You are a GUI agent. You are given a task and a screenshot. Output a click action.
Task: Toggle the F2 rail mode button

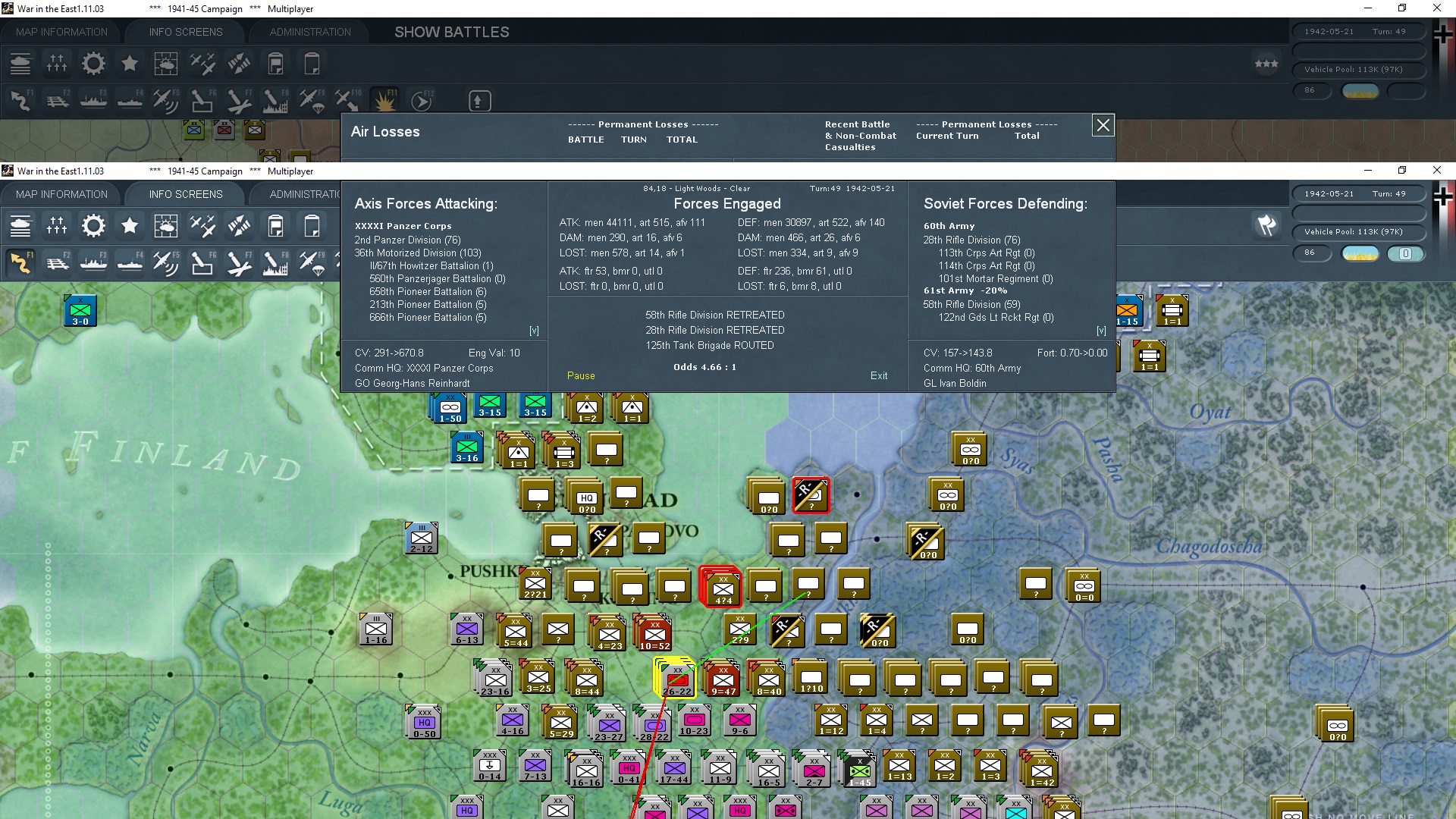tap(57, 262)
